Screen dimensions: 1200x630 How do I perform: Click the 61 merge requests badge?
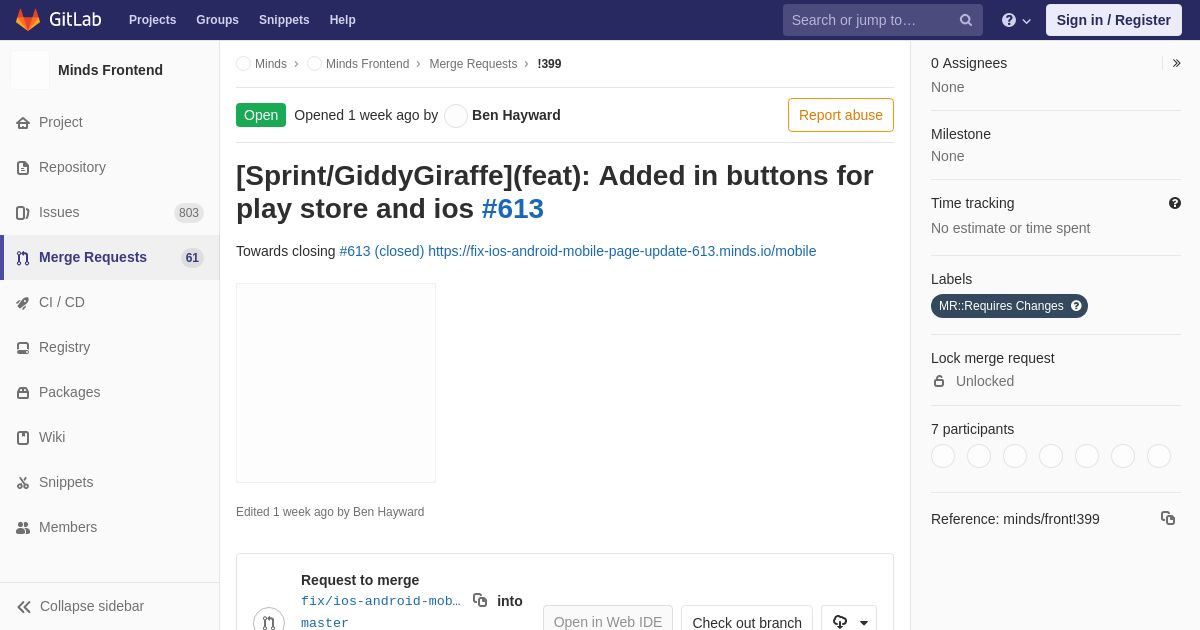[192, 258]
